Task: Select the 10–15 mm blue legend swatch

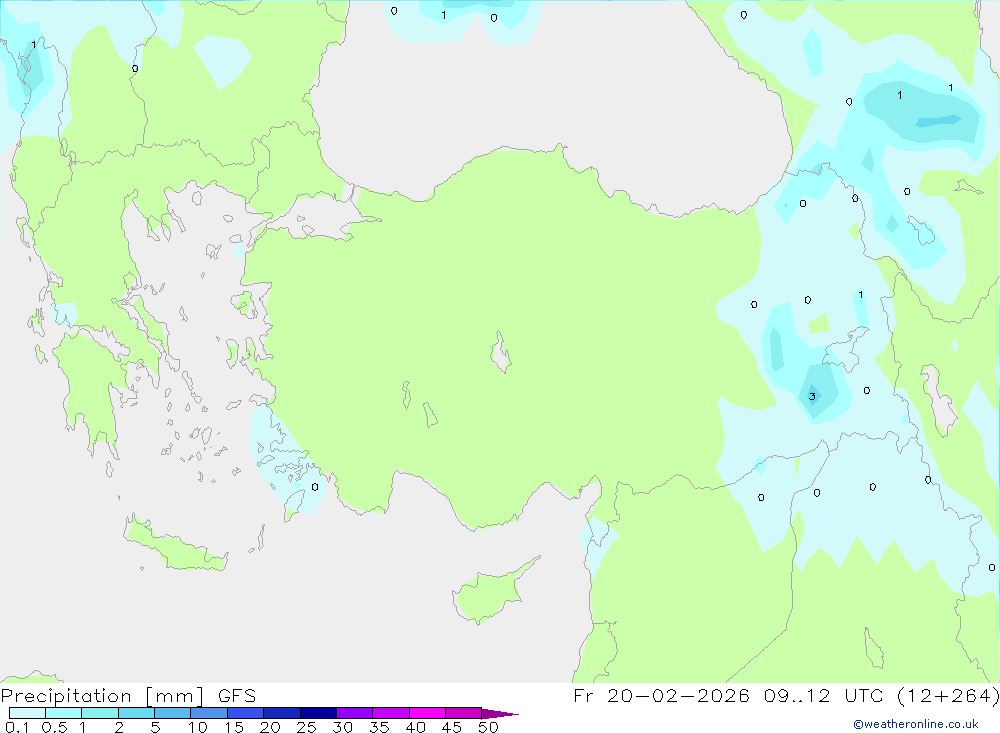Action: [209, 713]
